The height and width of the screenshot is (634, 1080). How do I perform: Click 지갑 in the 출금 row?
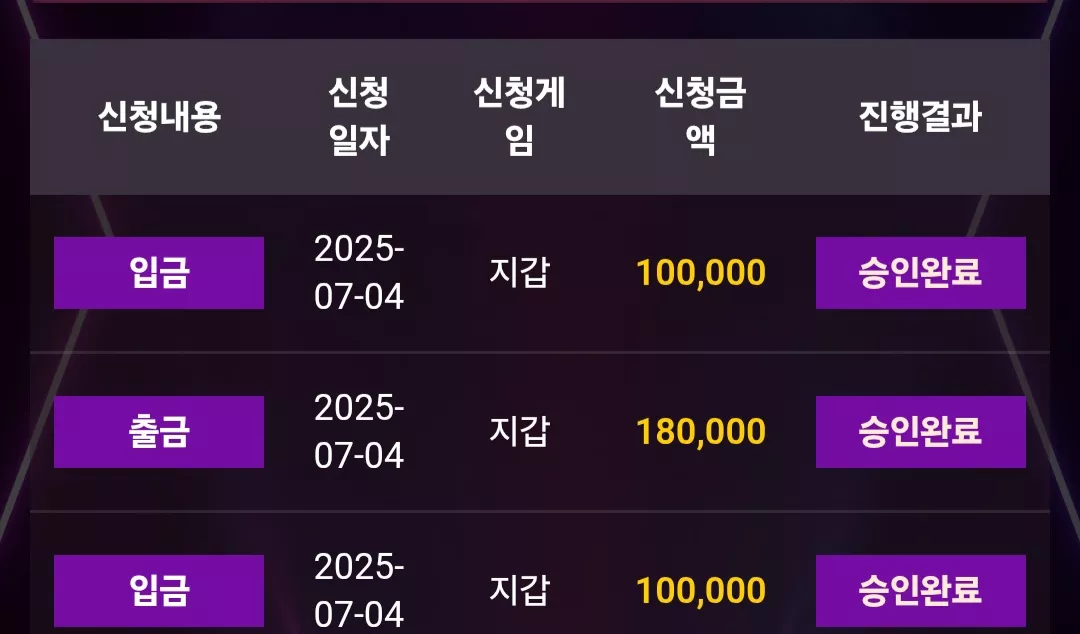point(519,432)
